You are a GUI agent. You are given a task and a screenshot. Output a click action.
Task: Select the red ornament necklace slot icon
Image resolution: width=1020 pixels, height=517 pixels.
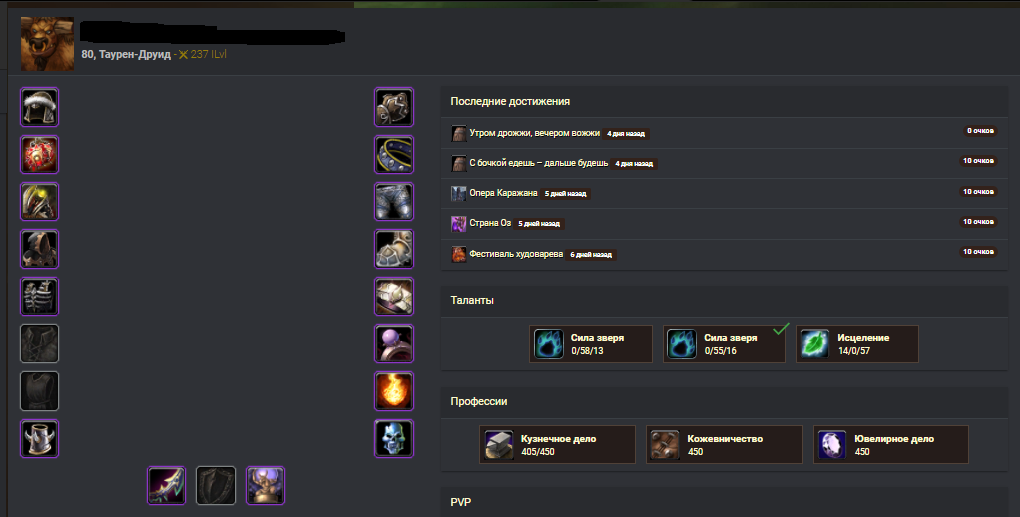point(40,155)
